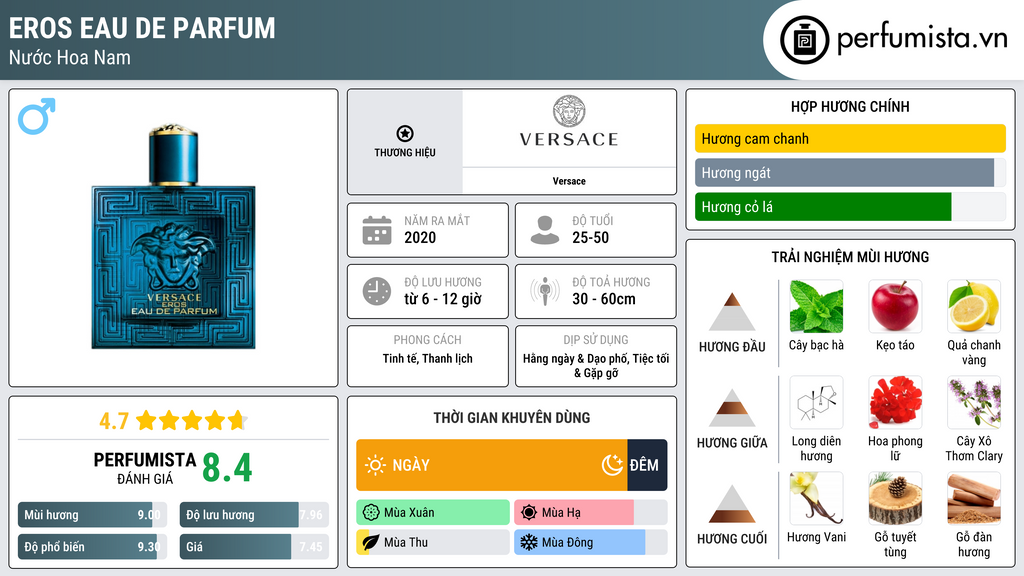This screenshot has height=576, width=1024.
Task: Select the Cây bạc hà mint thumbnail
Action: coord(816,306)
